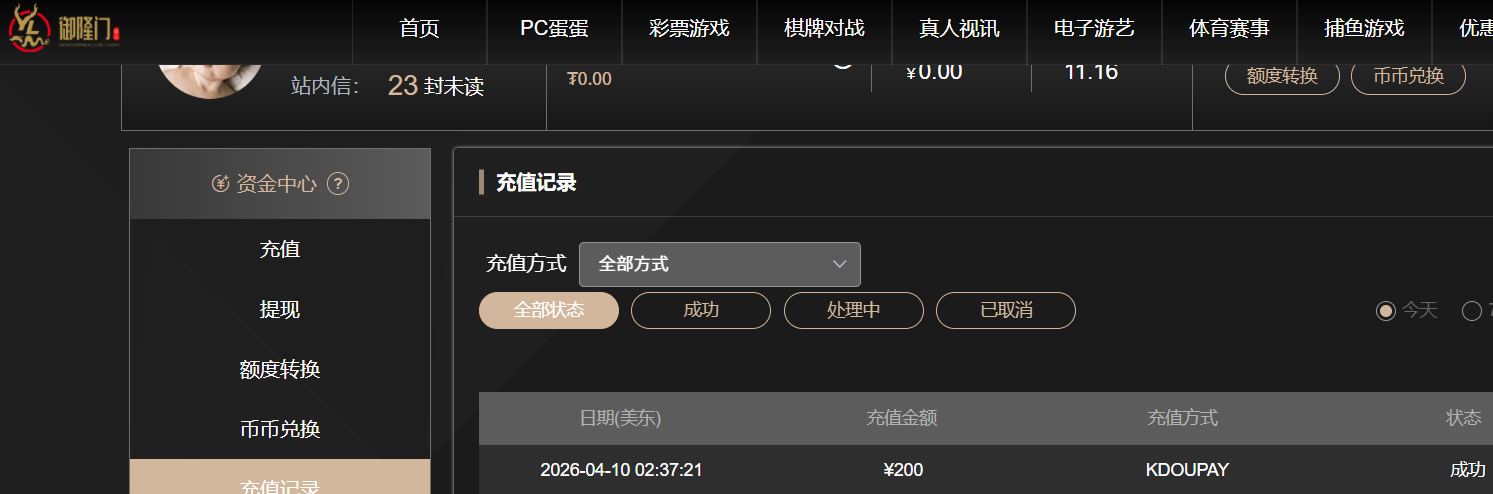Open the 真人视讯 navigation menu

959,29
